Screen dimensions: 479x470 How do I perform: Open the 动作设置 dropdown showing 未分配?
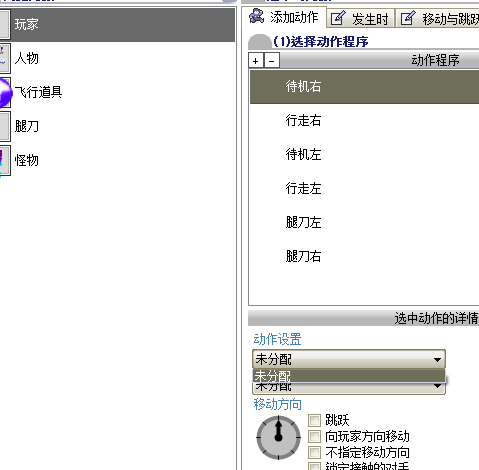(349, 359)
